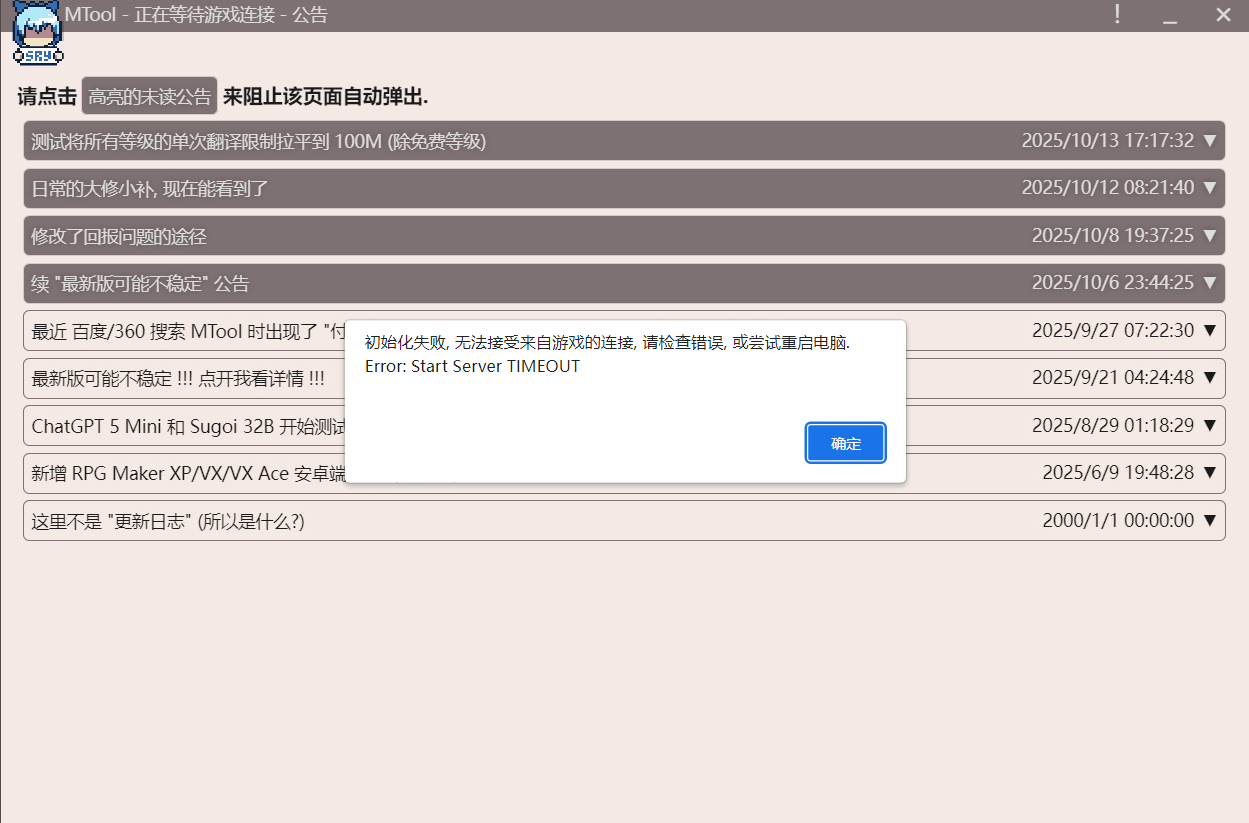
Task: Expand the 最新版可能不稳定 warning announcement
Action: pyautogui.click(x=1209, y=378)
